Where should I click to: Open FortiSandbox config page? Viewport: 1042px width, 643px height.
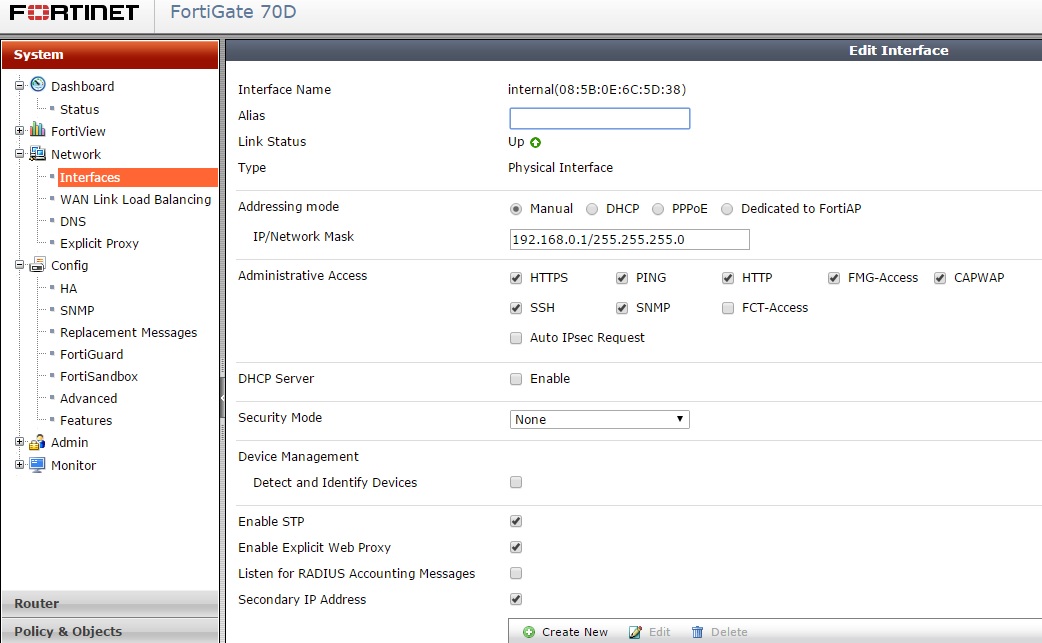click(98, 376)
